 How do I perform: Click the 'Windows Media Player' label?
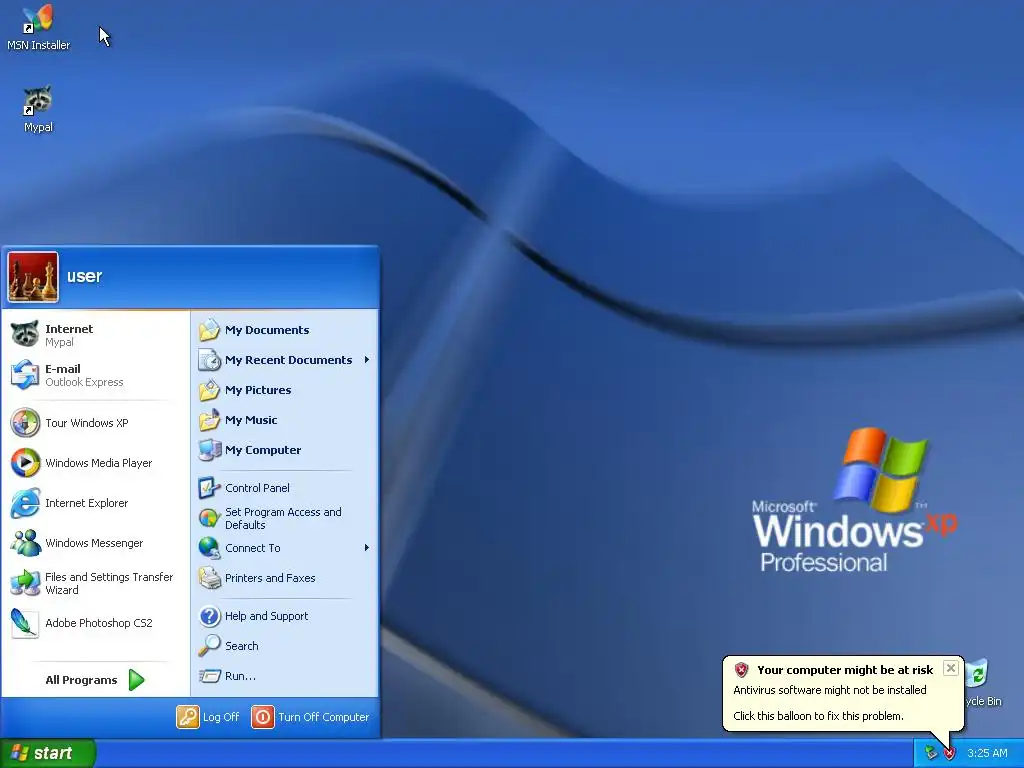click(x=99, y=463)
